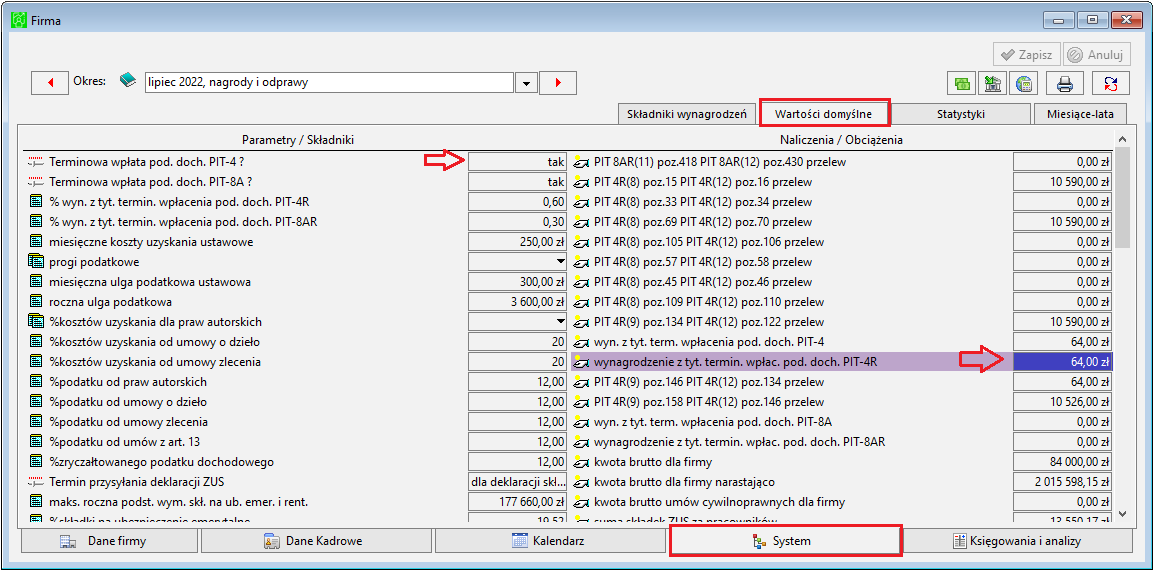
Task: Click the refresh arrows icon button
Action: (1111, 83)
